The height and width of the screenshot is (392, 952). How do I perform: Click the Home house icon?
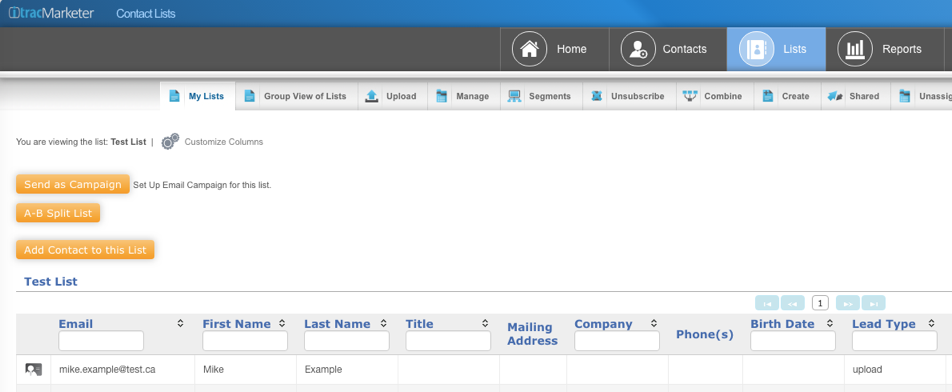pos(529,49)
